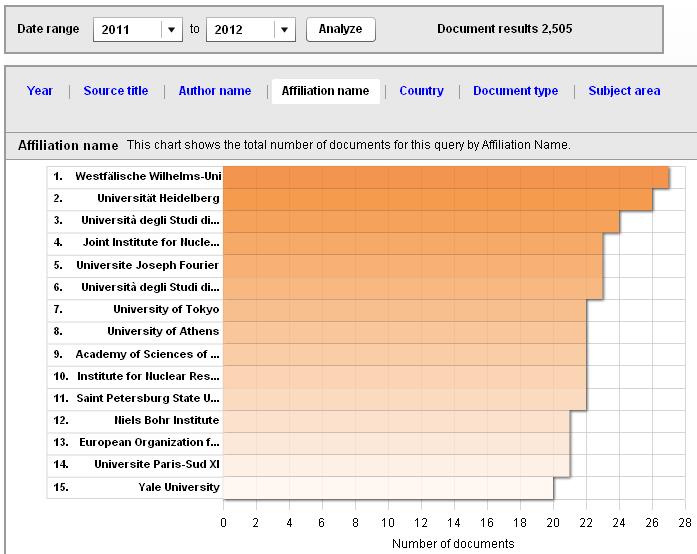
Task: Click the Niels Bohr Institute bar
Action: click(397, 422)
